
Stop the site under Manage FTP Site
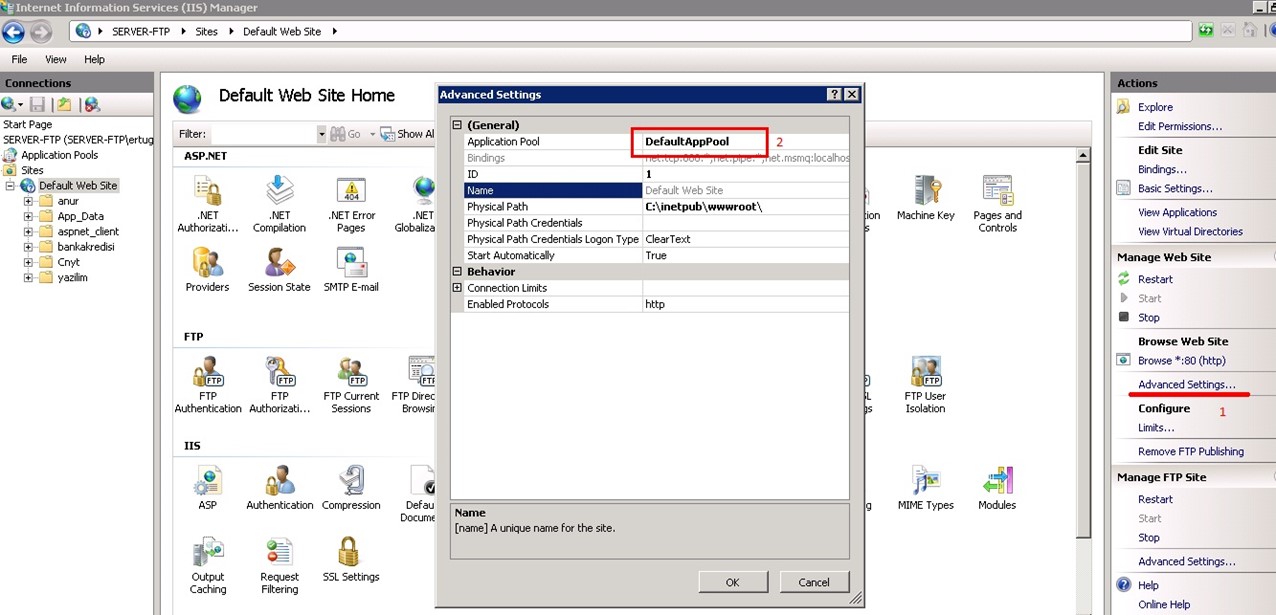pos(1149,537)
